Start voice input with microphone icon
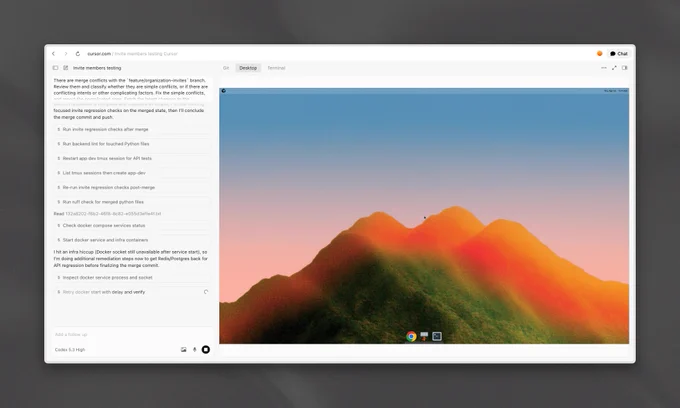Image resolution: width=680 pixels, height=408 pixels. 194,349
